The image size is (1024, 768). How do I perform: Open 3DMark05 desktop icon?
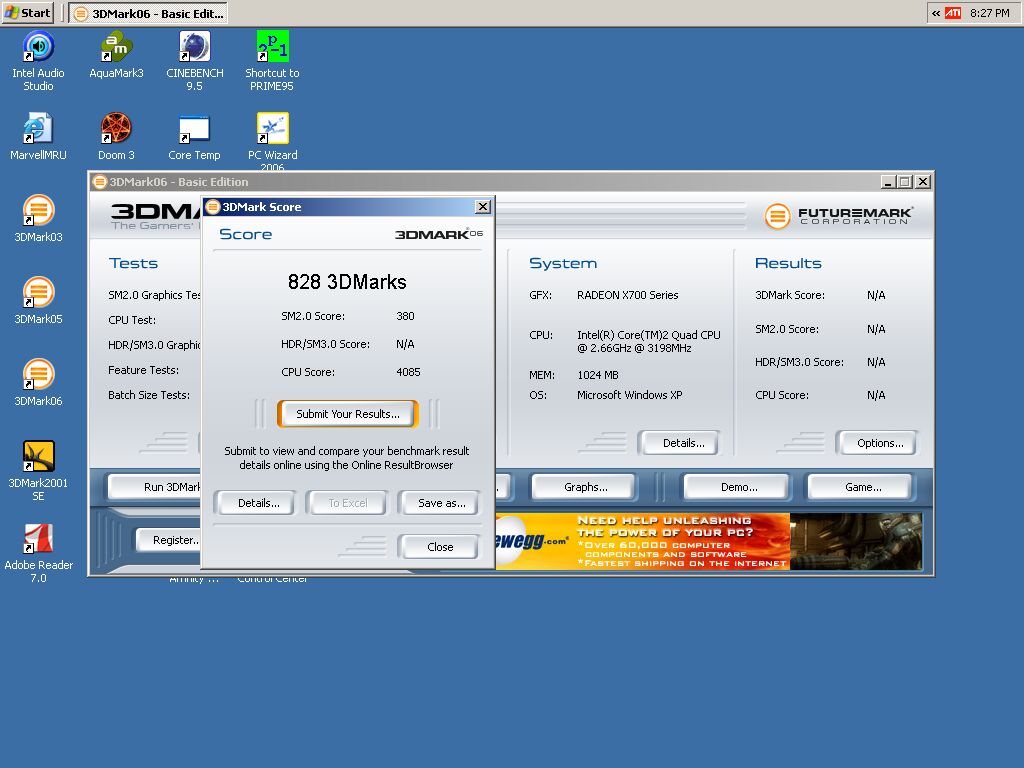point(39,300)
